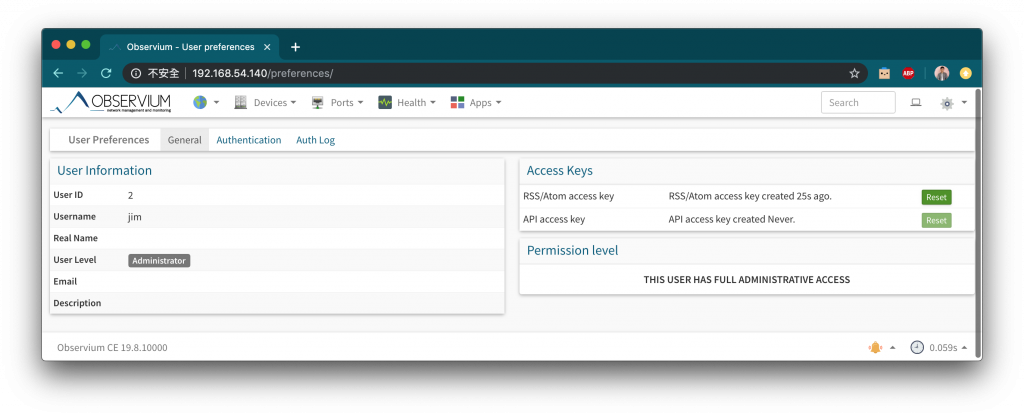The image size is (1024, 416).
Task: Click the Observium CE 19.8.10000 version text
Action: pos(112,347)
